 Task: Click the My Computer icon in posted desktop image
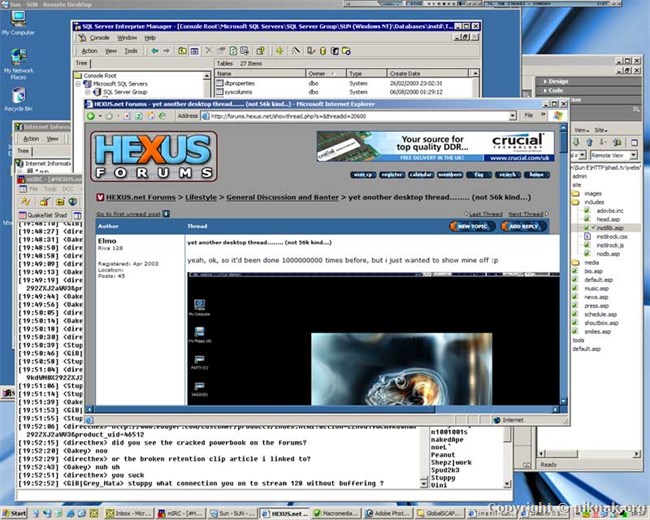pyautogui.click(x=199, y=305)
